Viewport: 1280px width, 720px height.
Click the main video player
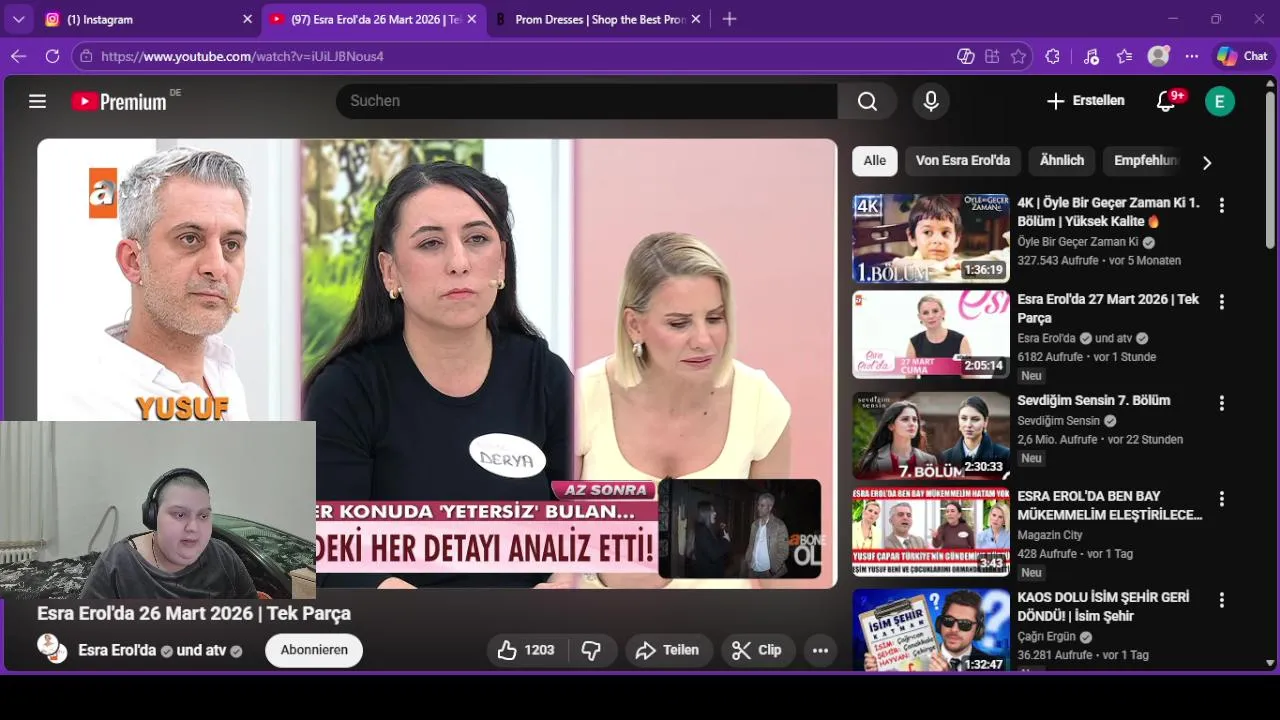coord(437,363)
